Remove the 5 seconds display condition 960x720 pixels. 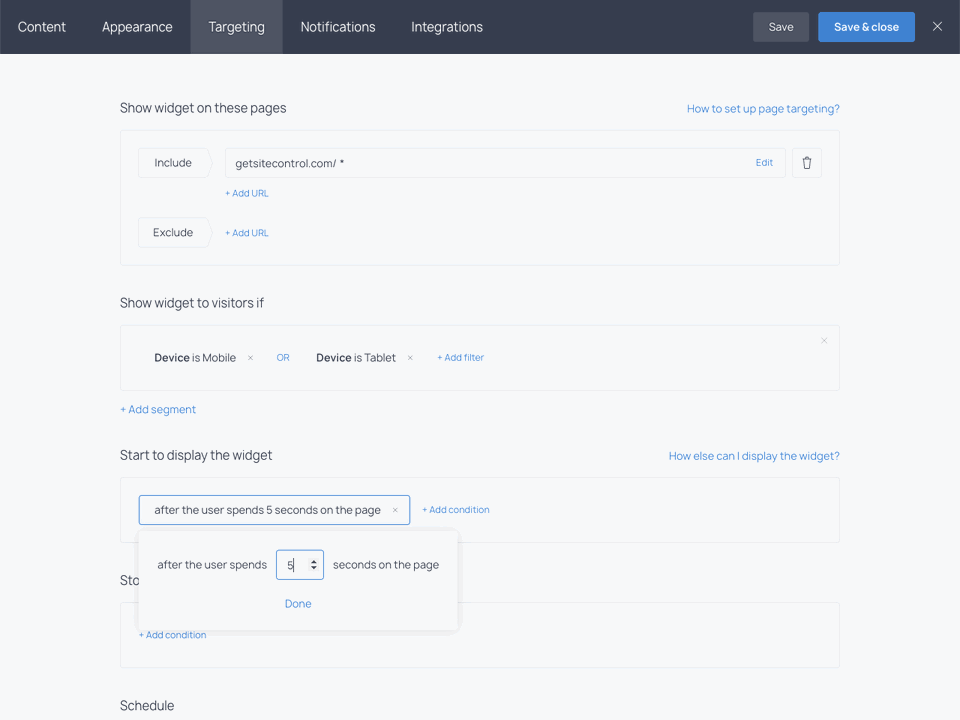(x=395, y=510)
